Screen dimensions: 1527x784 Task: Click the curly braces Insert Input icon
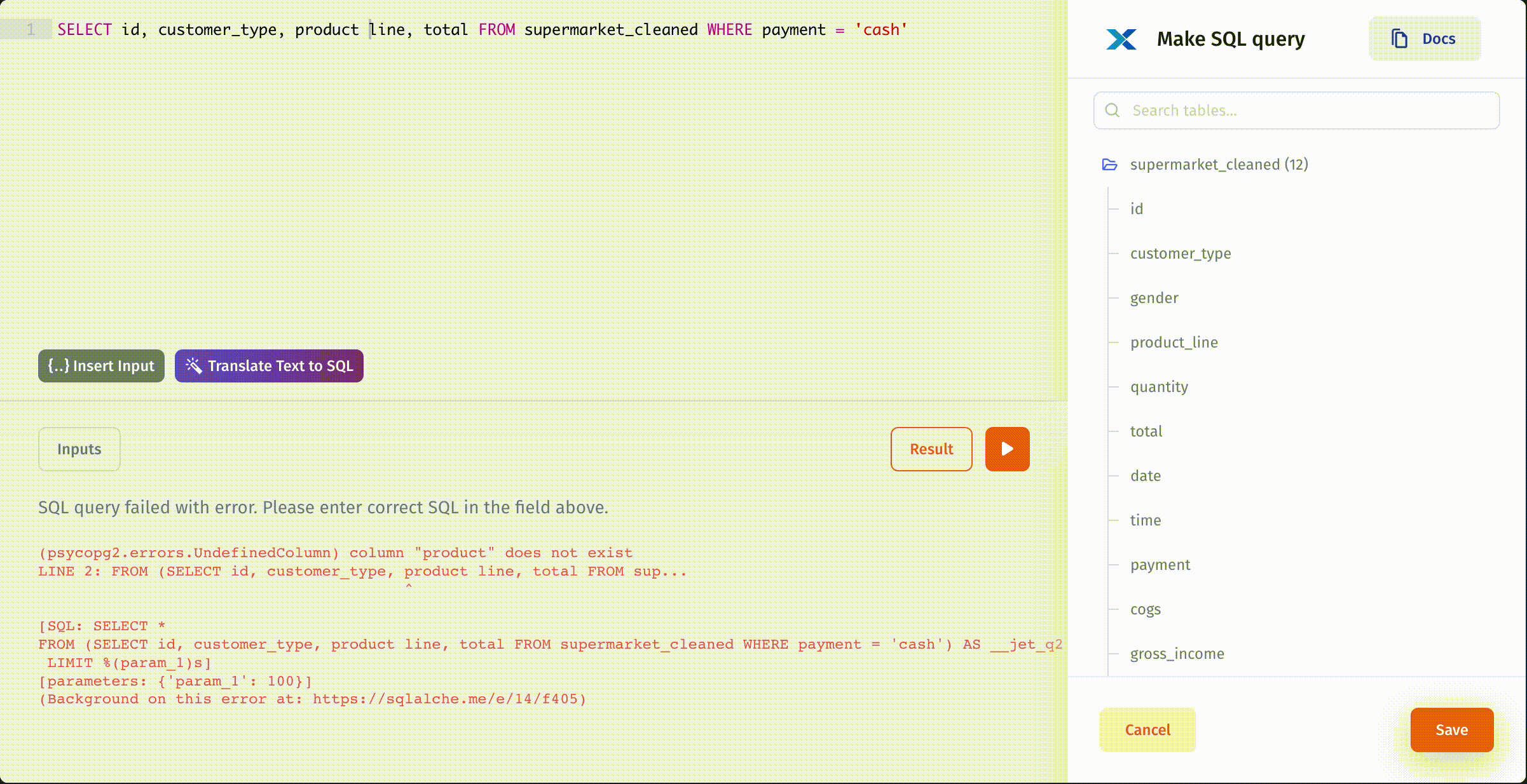point(58,366)
